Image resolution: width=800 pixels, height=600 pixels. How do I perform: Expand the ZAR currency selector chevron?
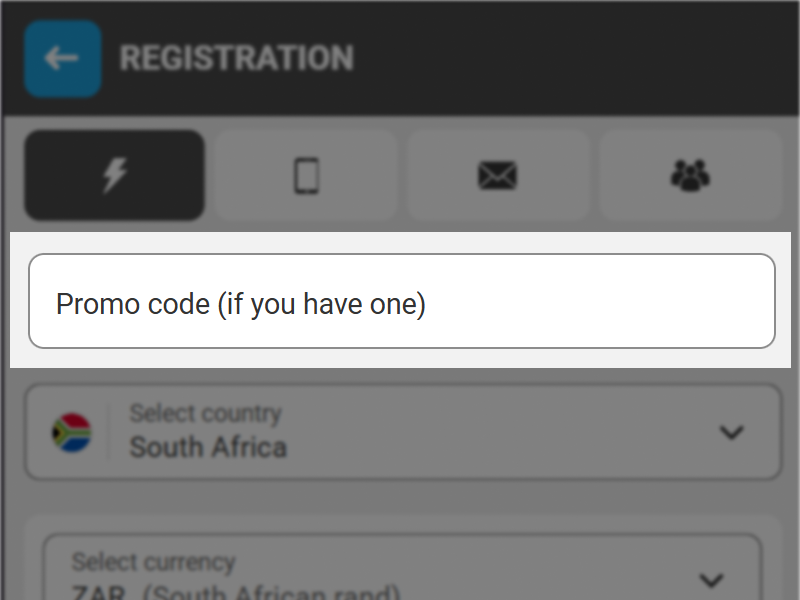coord(712,578)
